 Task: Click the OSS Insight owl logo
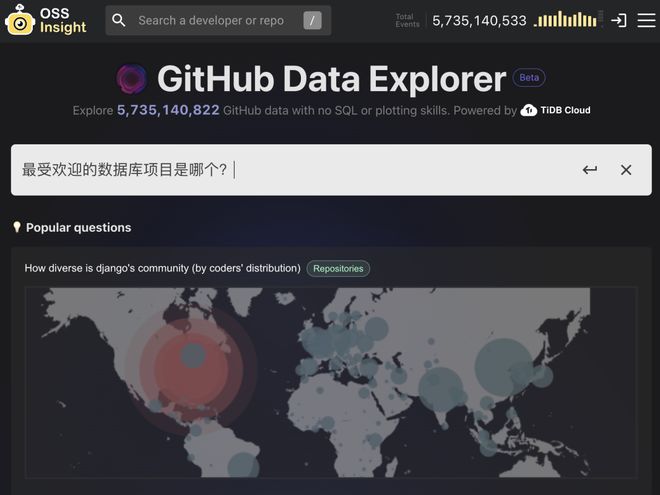tap(20, 21)
